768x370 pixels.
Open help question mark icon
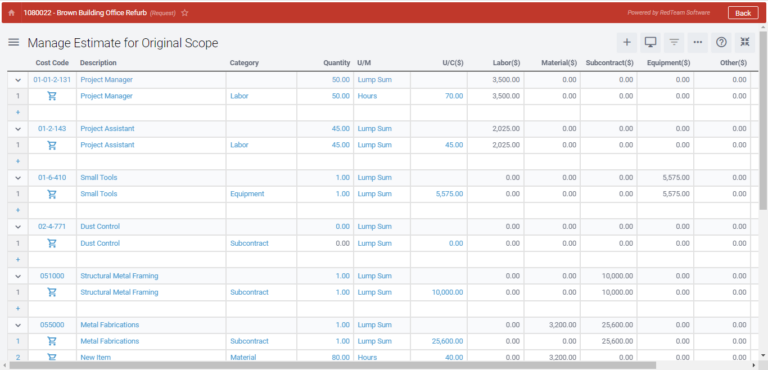(x=721, y=43)
